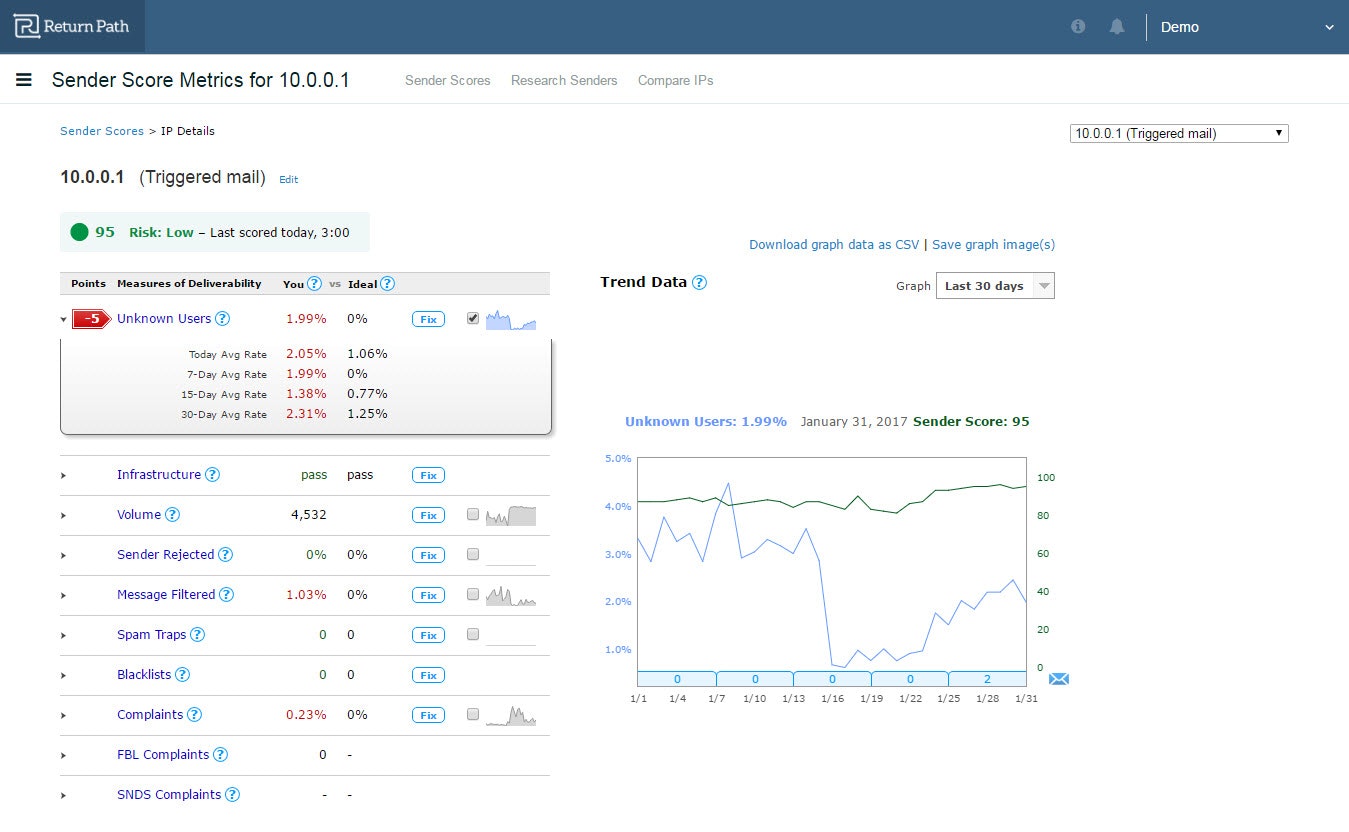Go to the Research Senders tab

564,80
